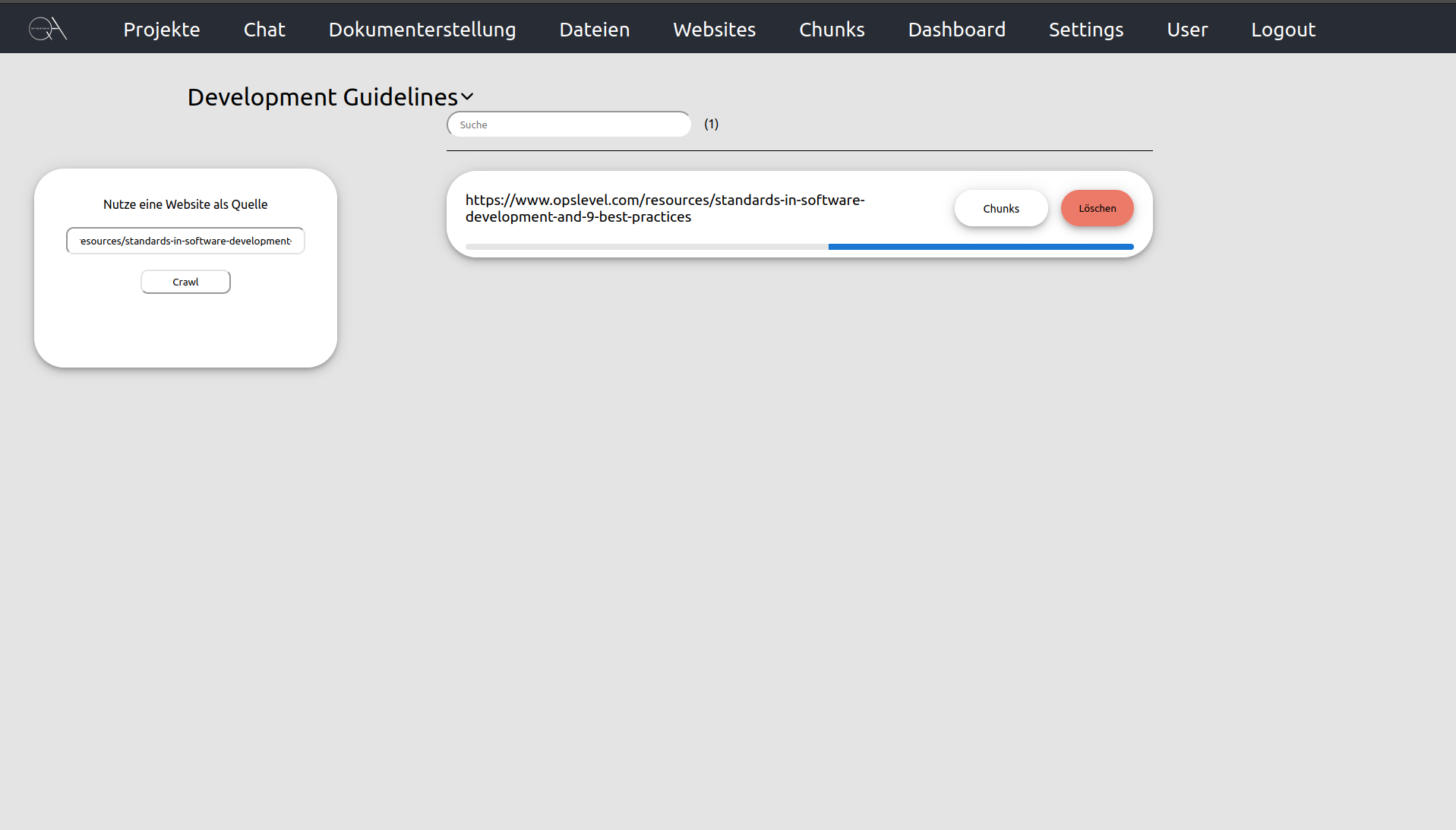This screenshot has height=830, width=1456.
Task: Delete the website with the Löschen button
Action: [x=1097, y=208]
